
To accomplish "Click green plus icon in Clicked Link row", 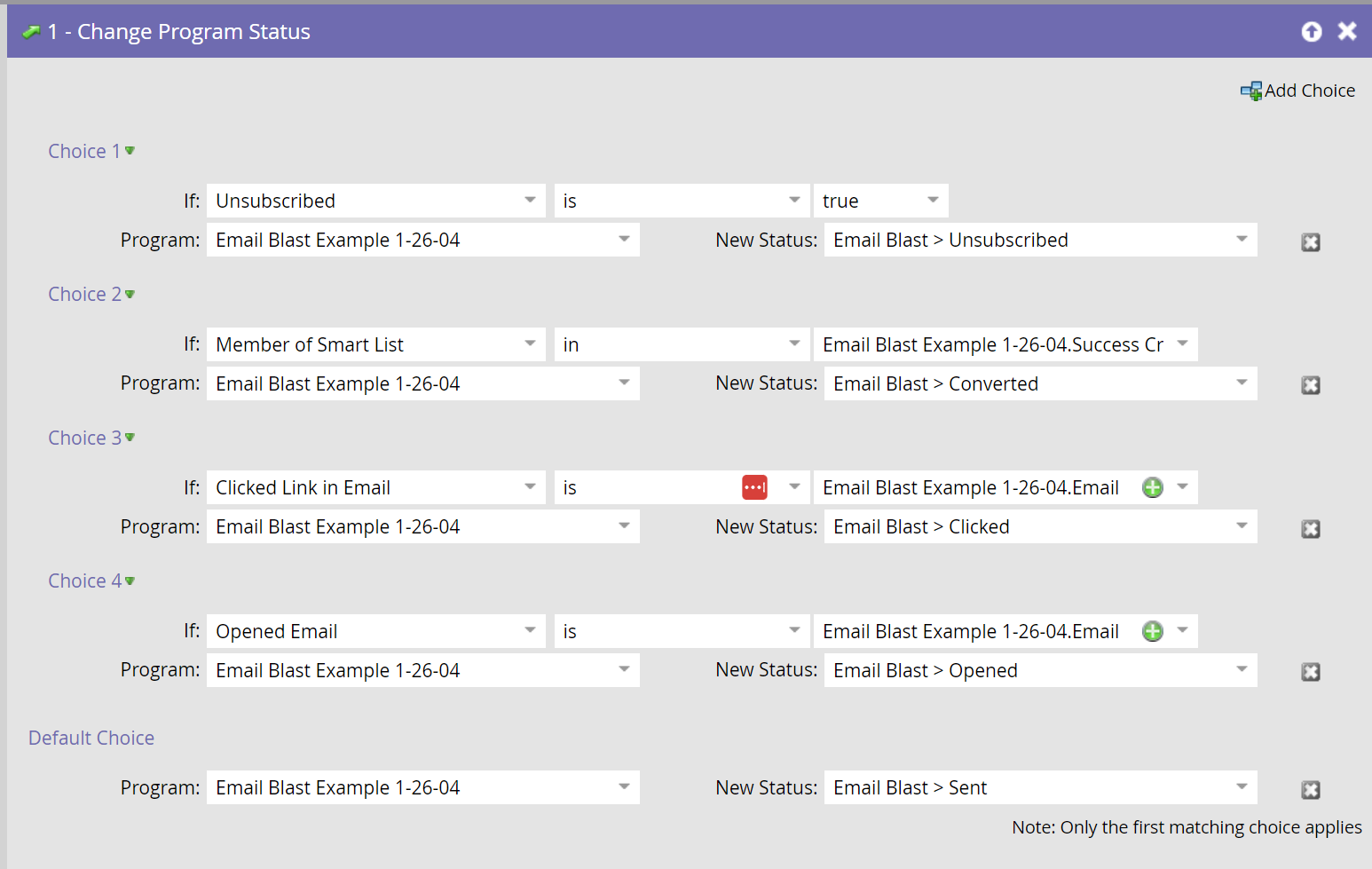I will (1153, 487).
